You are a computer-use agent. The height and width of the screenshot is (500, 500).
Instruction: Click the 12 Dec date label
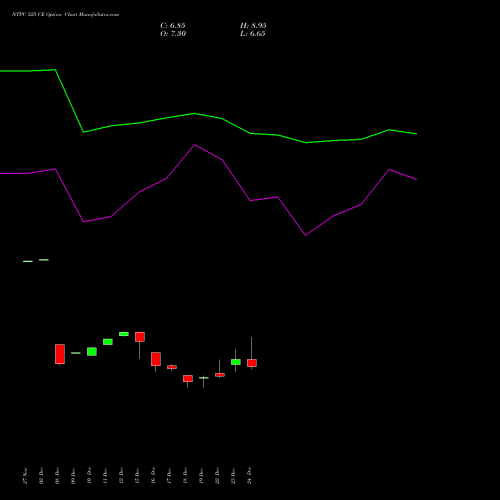pyautogui.click(x=121, y=476)
